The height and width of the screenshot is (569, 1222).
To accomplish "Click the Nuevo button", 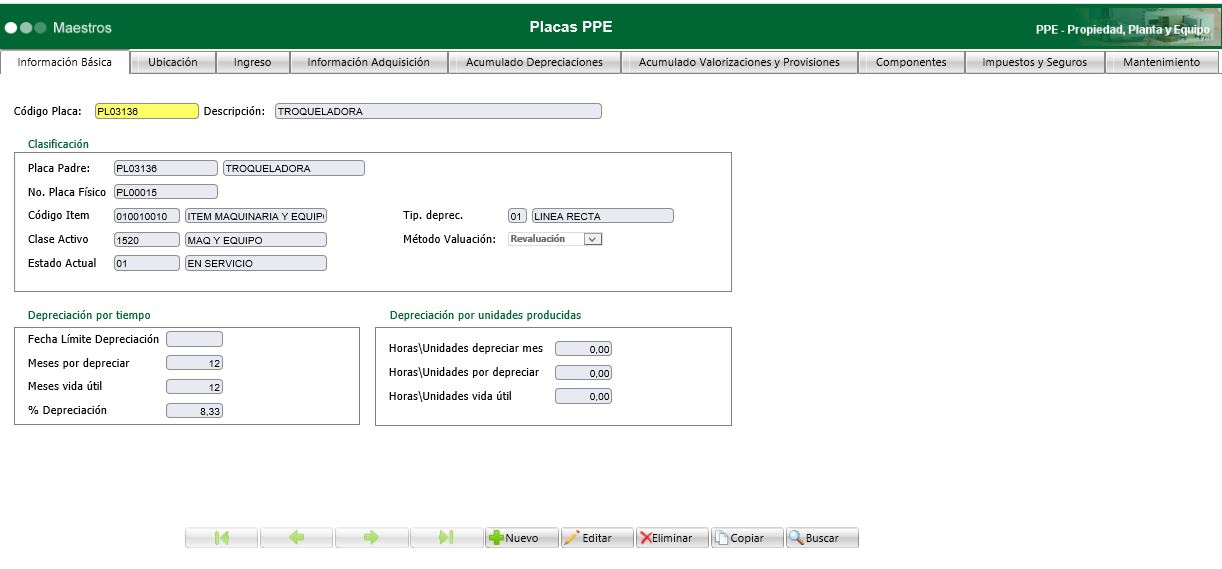I will [x=521, y=538].
